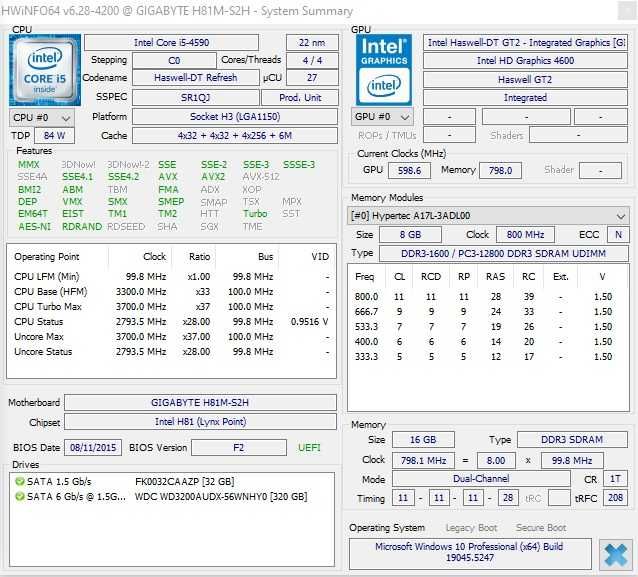Click the DDR3-1600 / PC3-12800 type field
638x577 pixels.
504,254
